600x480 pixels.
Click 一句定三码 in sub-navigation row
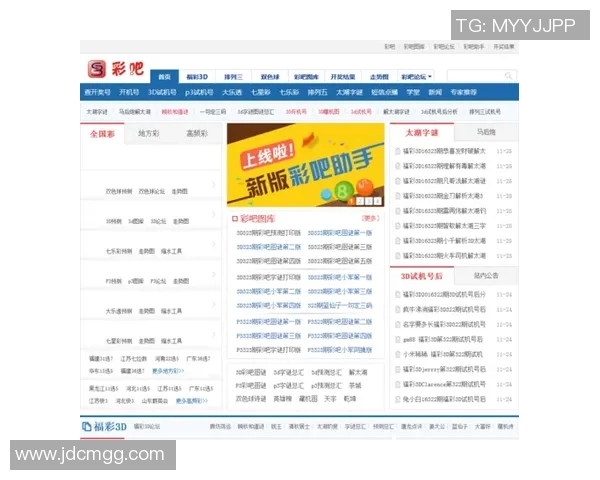coord(213,112)
